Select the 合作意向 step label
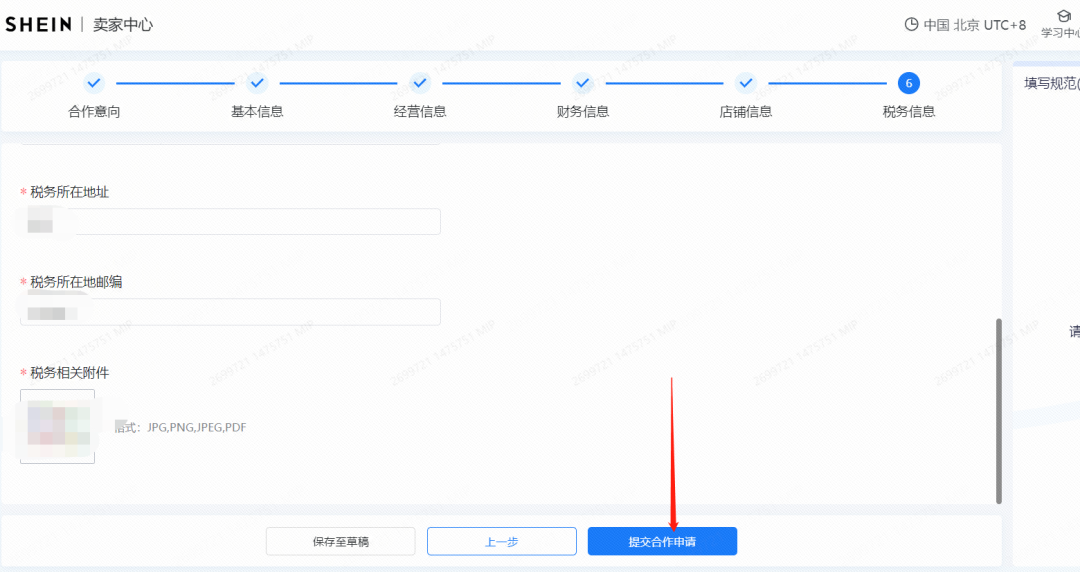The width and height of the screenshot is (1080, 572). click(x=94, y=112)
